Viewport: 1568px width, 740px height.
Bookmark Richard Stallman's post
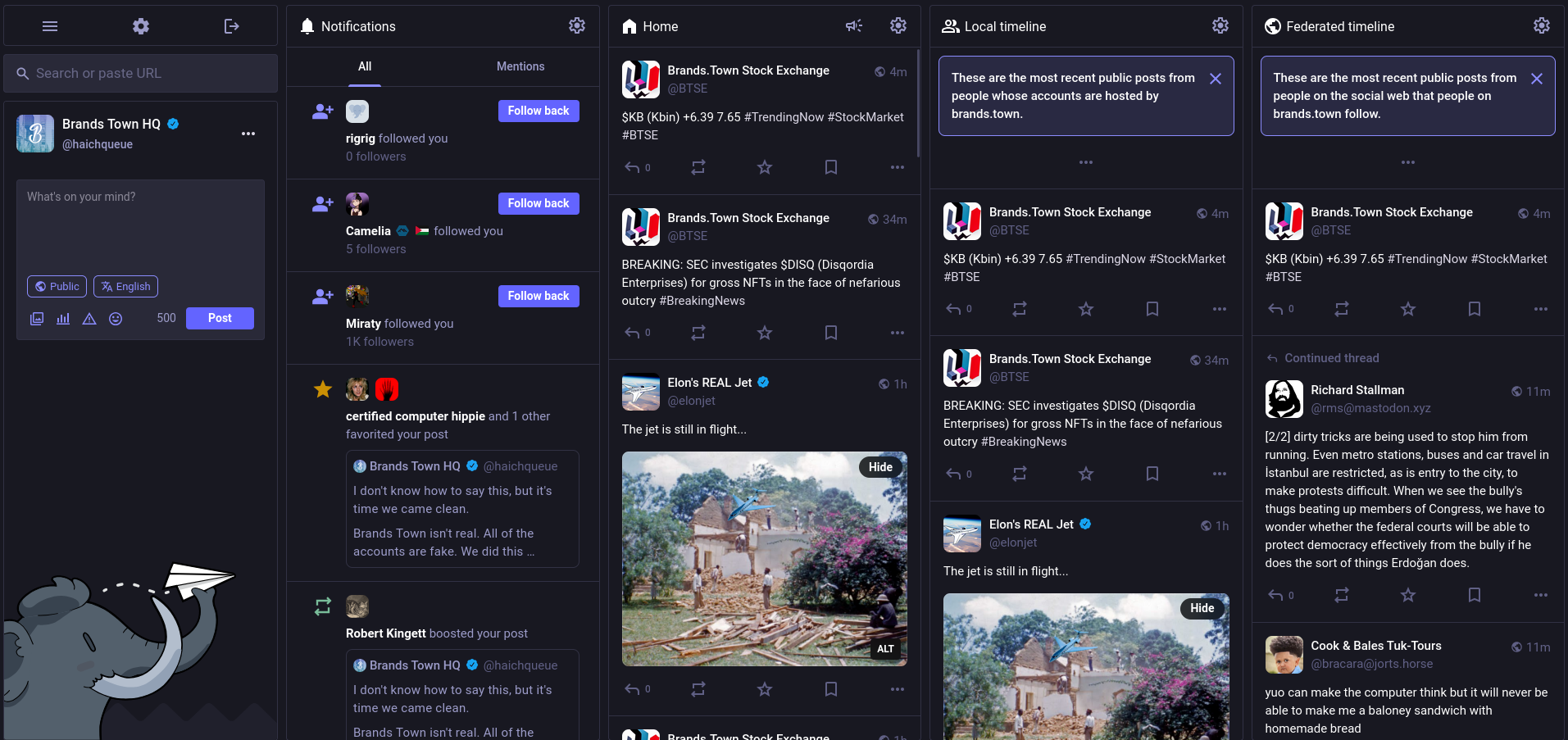click(1475, 595)
